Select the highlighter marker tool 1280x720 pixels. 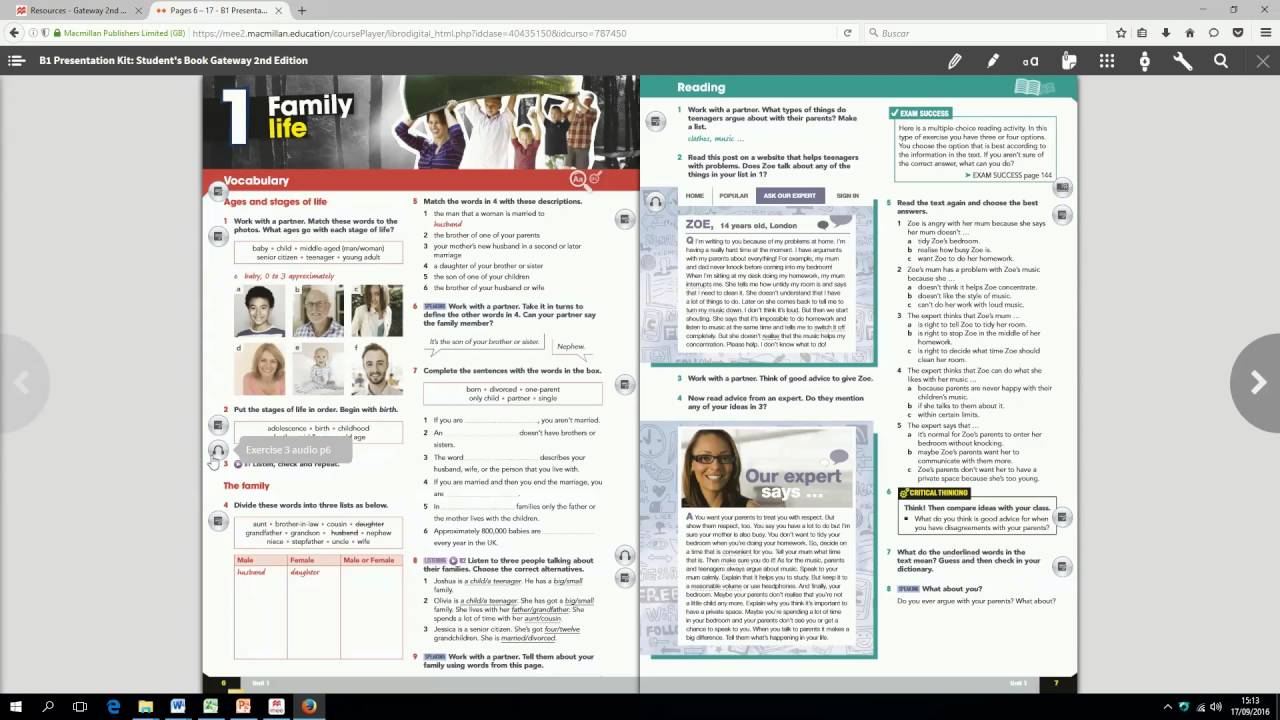pyautogui.click(x=992, y=61)
